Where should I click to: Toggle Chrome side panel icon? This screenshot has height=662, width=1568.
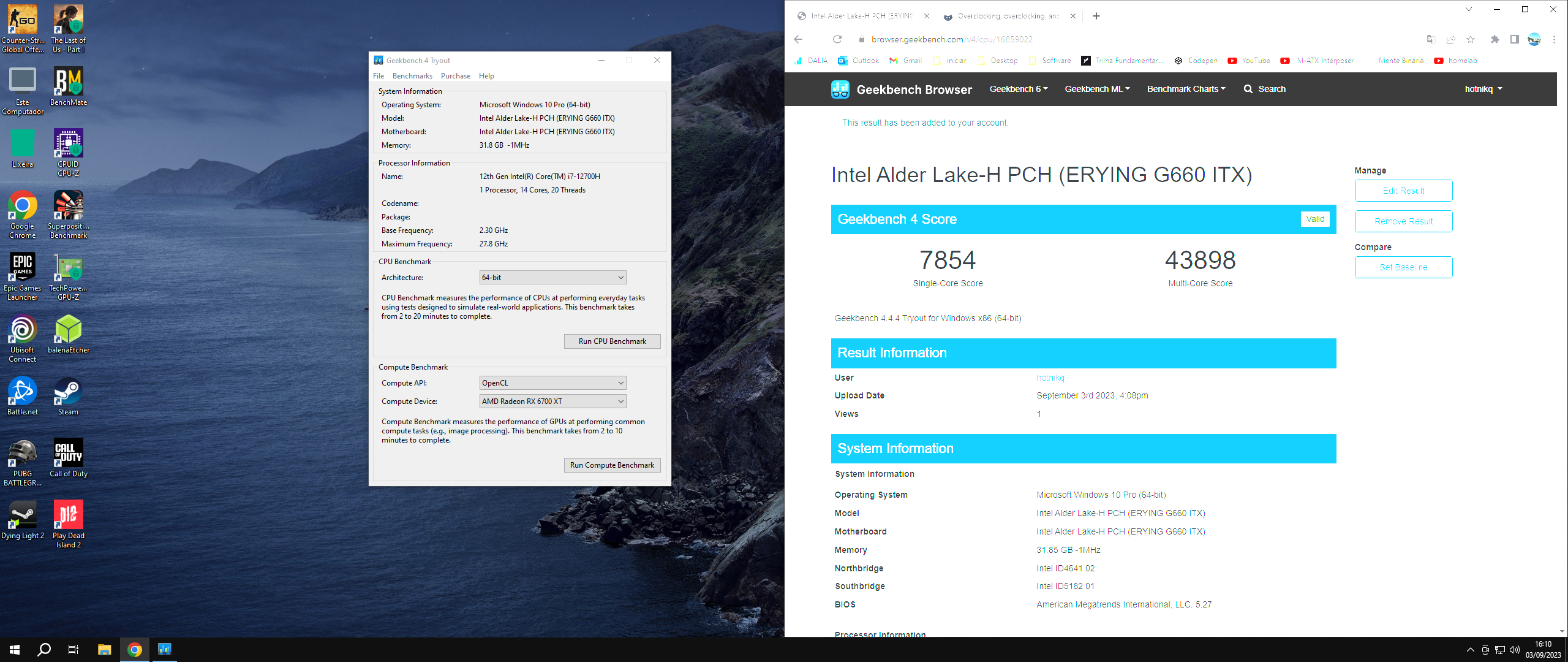pos(1514,39)
